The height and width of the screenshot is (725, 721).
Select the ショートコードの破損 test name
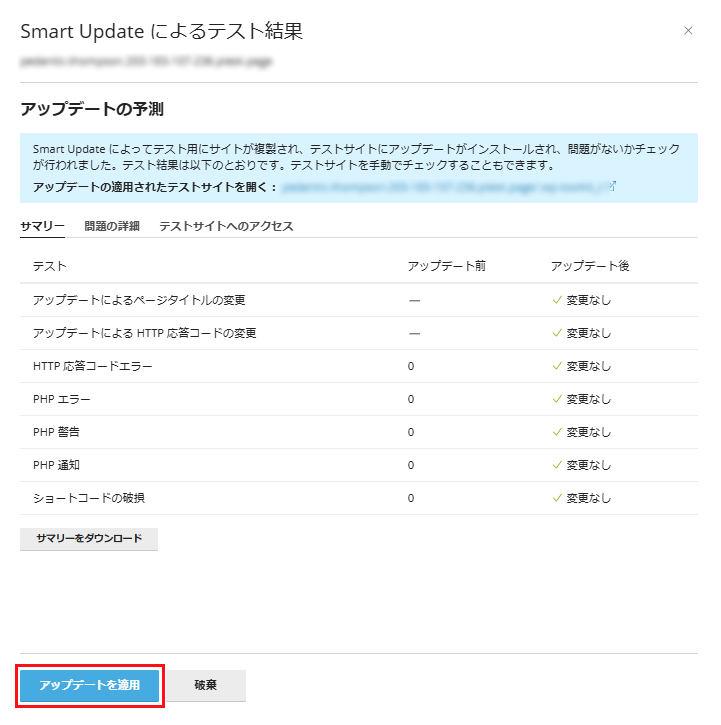click(95, 498)
